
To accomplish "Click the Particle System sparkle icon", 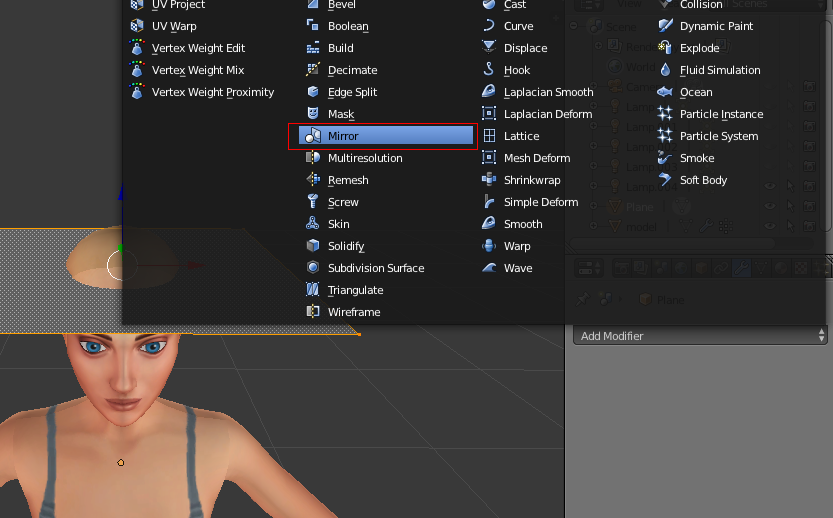I will tap(665, 135).
